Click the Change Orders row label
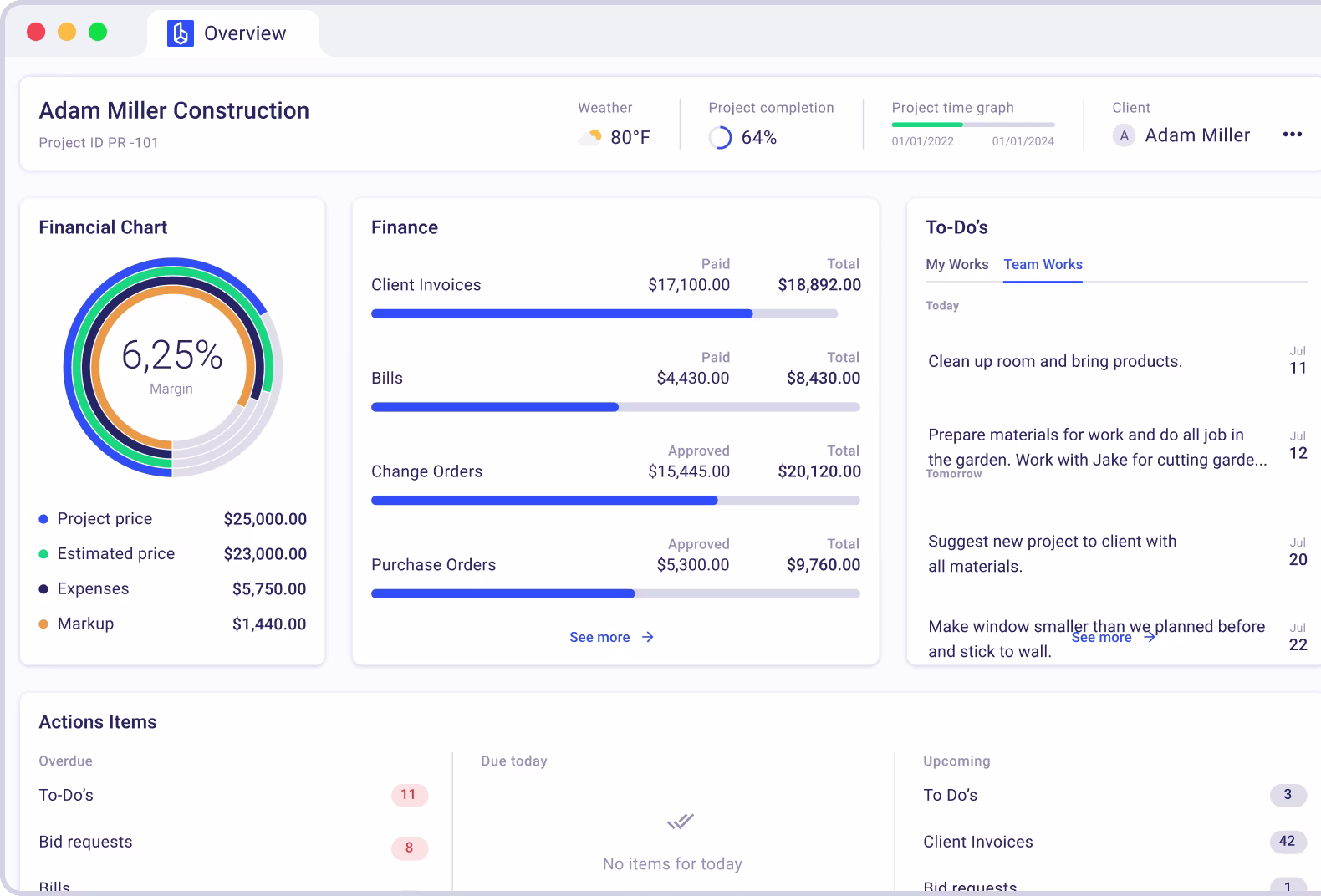Screen dimensions: 1321x896 [426, 471]
